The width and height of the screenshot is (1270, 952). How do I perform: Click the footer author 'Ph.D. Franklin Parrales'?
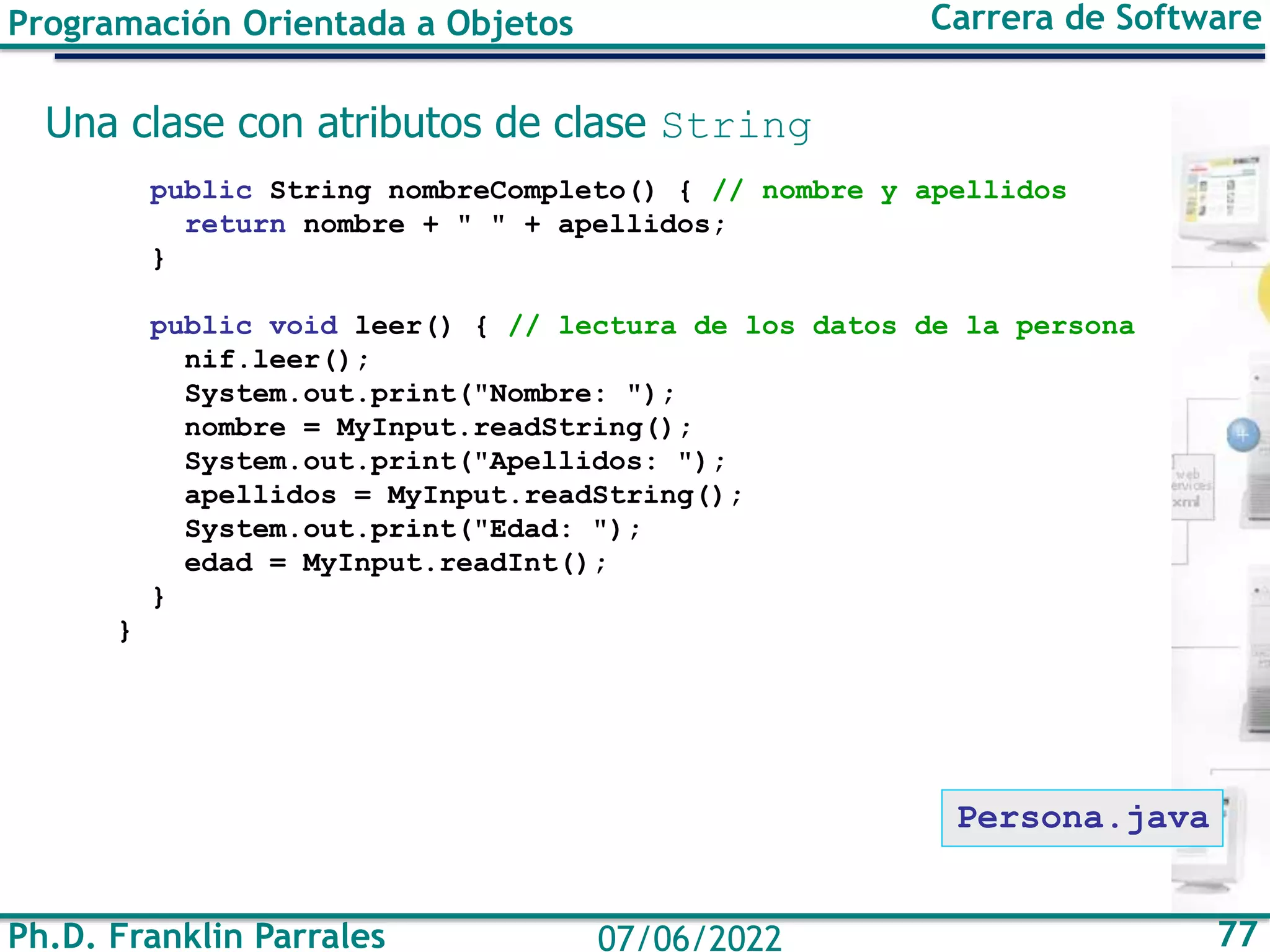click(x=196, y=936)
